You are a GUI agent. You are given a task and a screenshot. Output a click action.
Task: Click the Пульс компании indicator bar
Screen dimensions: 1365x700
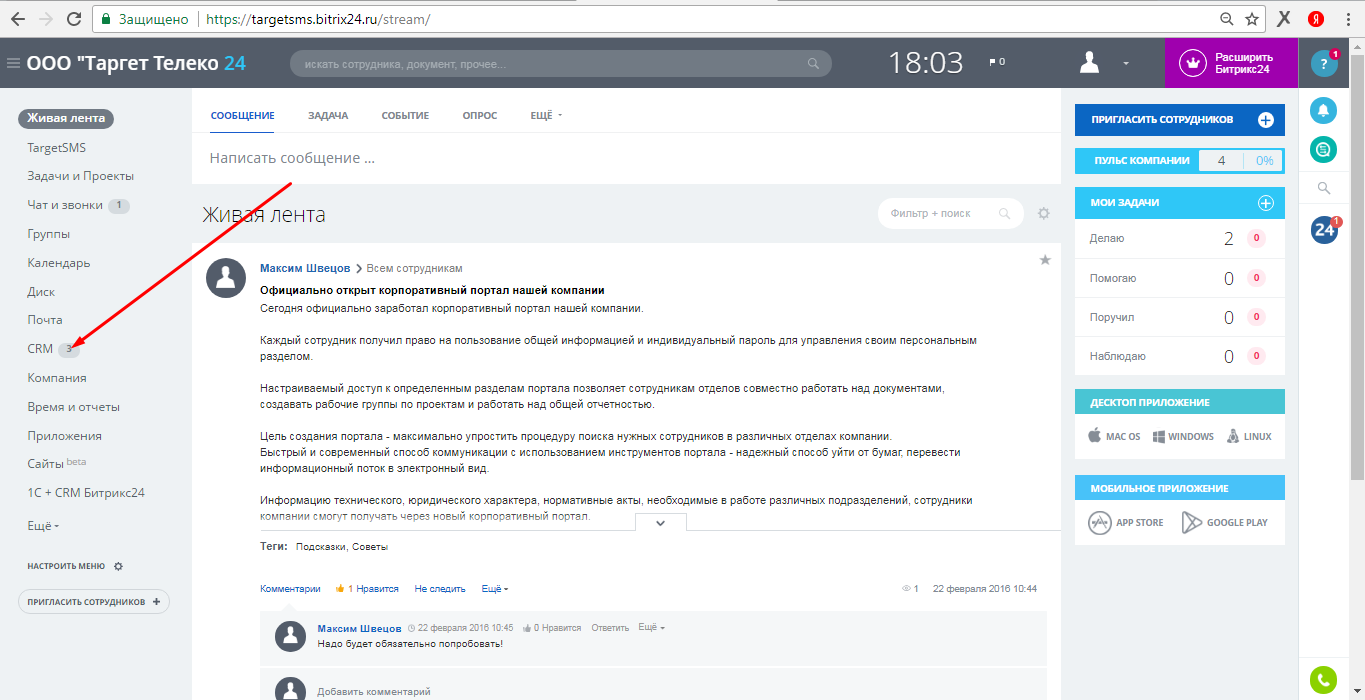click(x=1180, y=160)
